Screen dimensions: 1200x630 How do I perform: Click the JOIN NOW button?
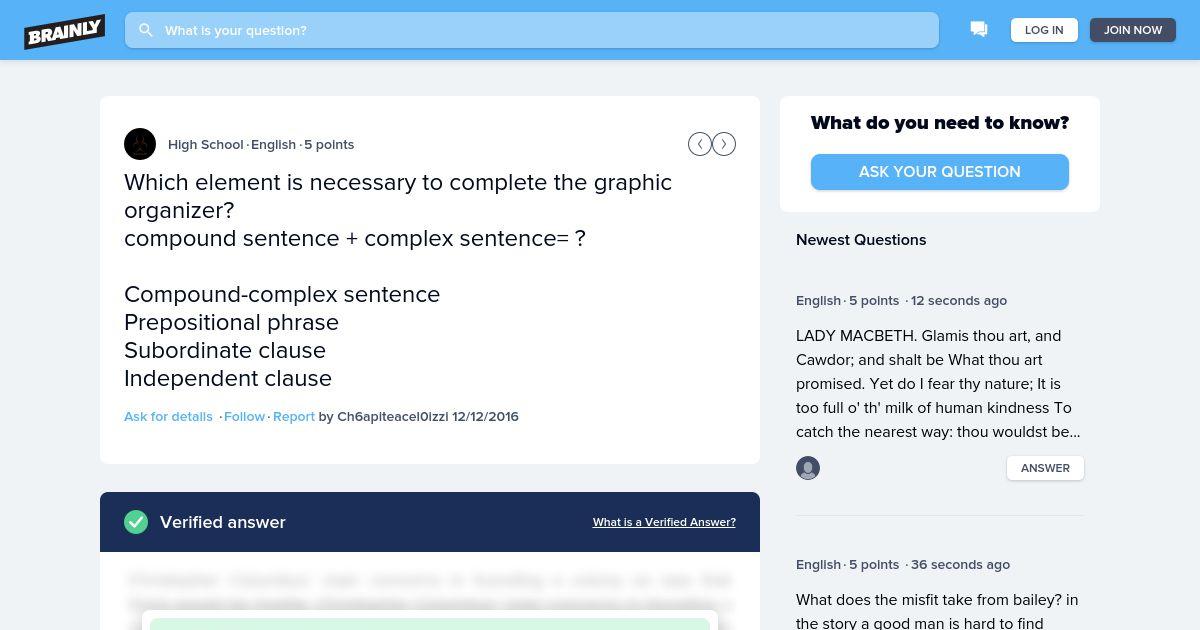point(1133,30)
